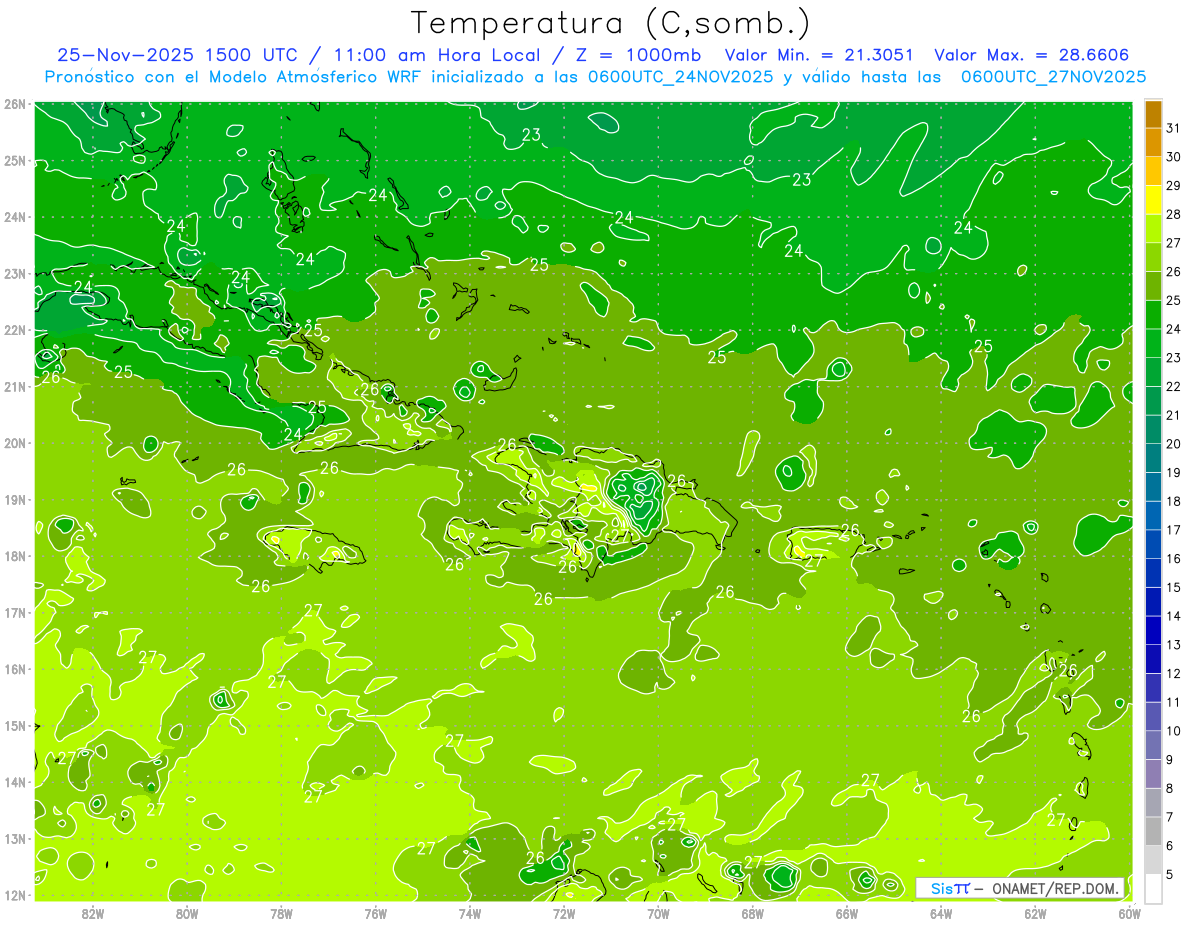Click the "5" color scale label
The image size is (1200, 927).
1169,875
